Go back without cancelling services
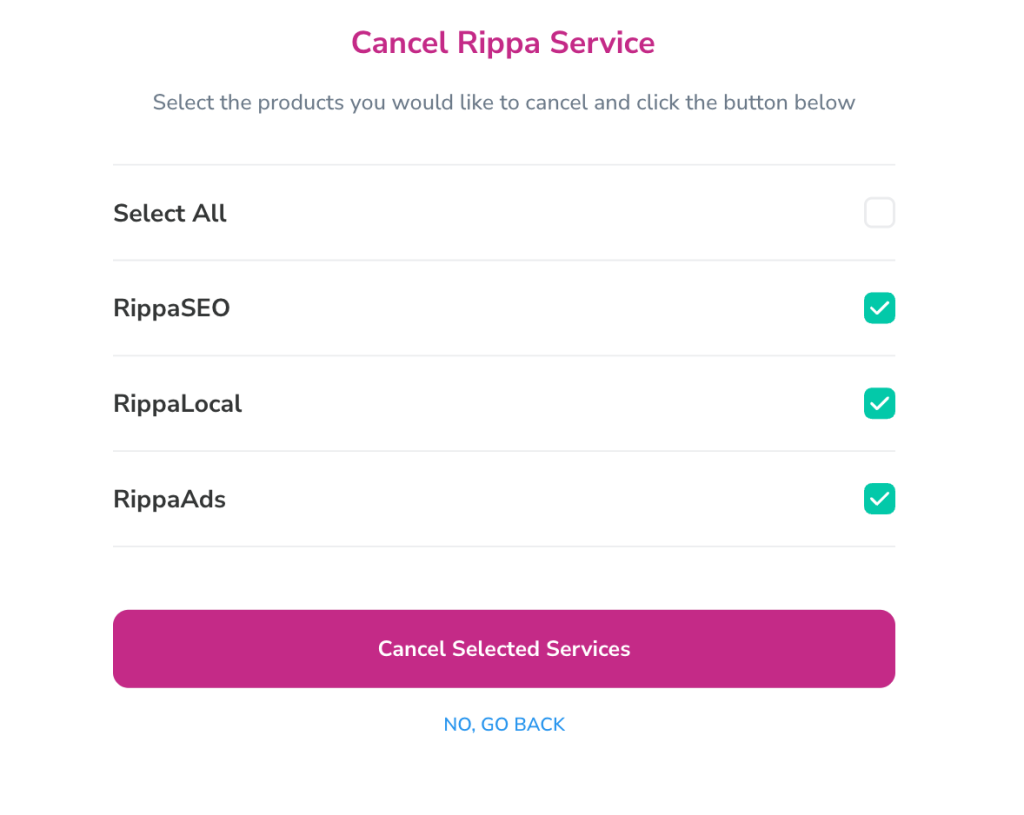This screenshot has width=1024, height=815. 504,723
